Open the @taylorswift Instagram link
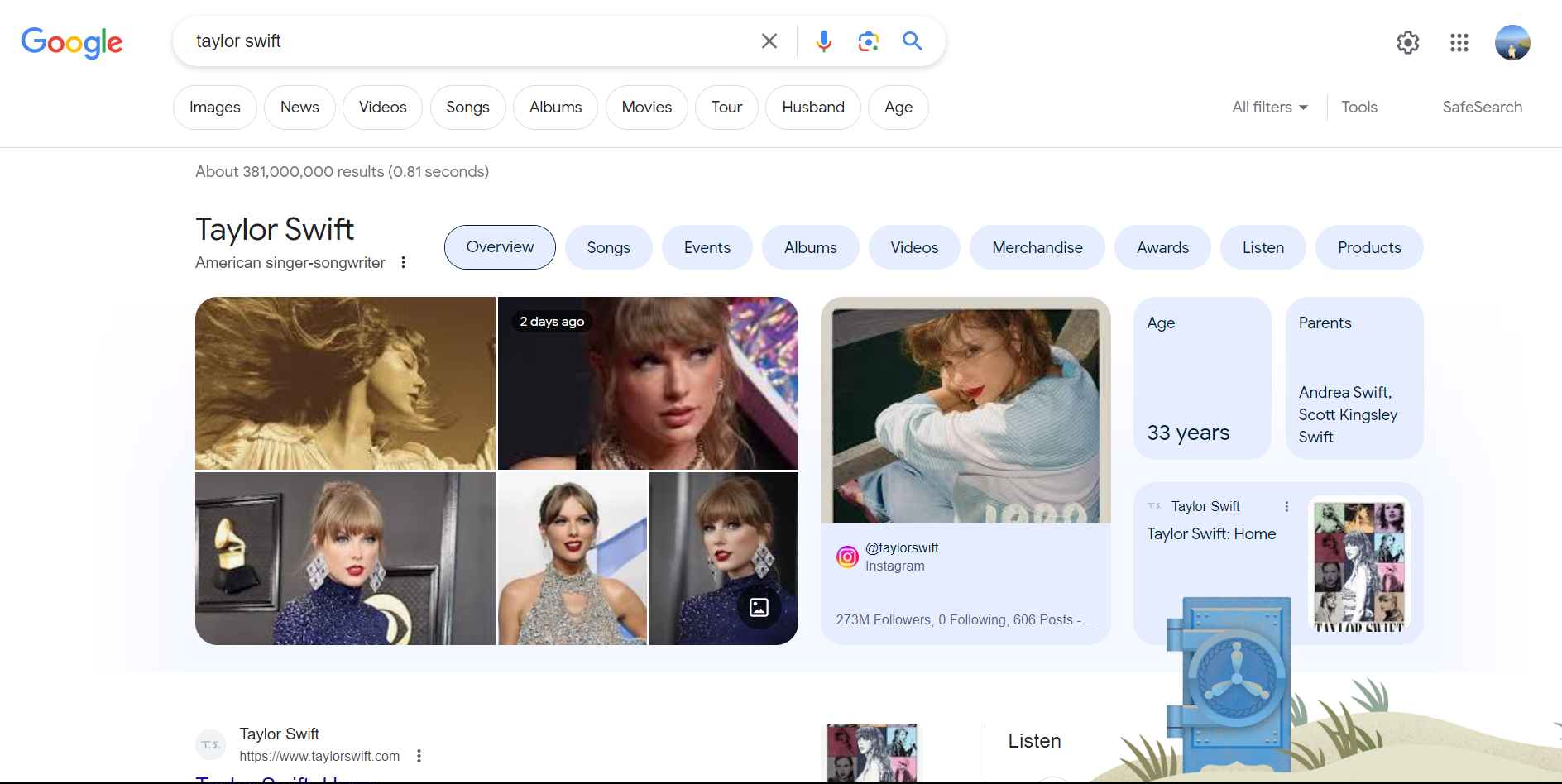1562x784 pixels. tap(902, 547)
